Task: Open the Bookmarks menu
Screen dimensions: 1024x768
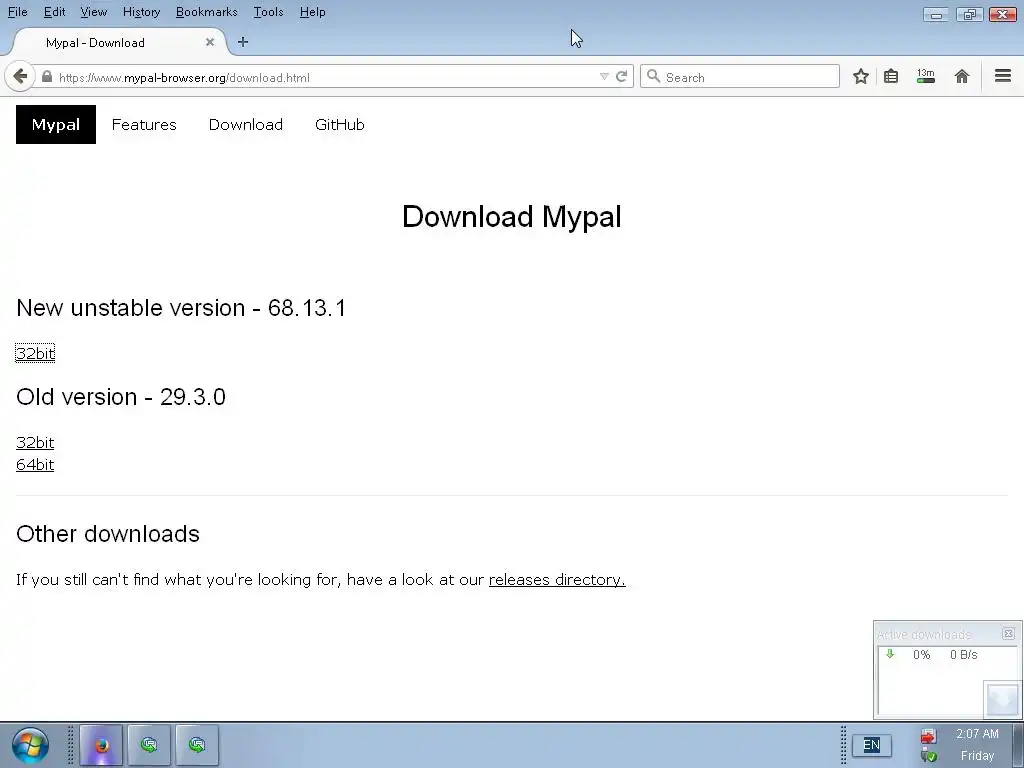Action: tap(206, 12)
